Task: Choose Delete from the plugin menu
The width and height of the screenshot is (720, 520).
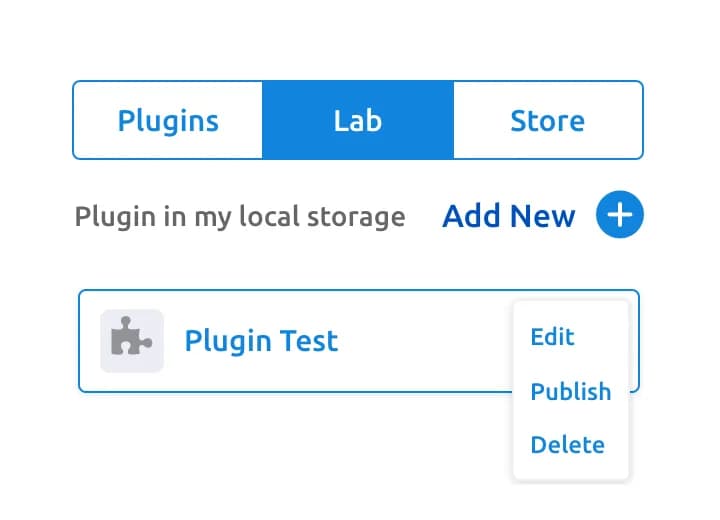Action: coord(568,445)
